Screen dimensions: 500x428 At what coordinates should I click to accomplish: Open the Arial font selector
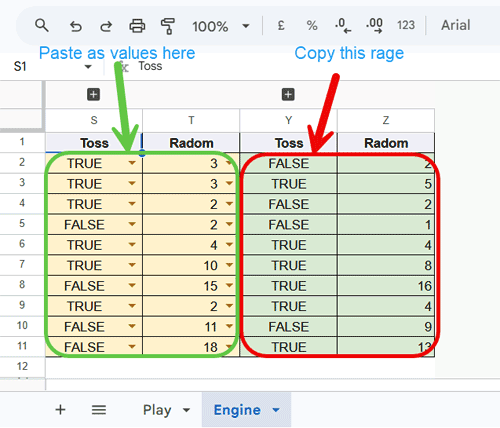click(456, 25)
